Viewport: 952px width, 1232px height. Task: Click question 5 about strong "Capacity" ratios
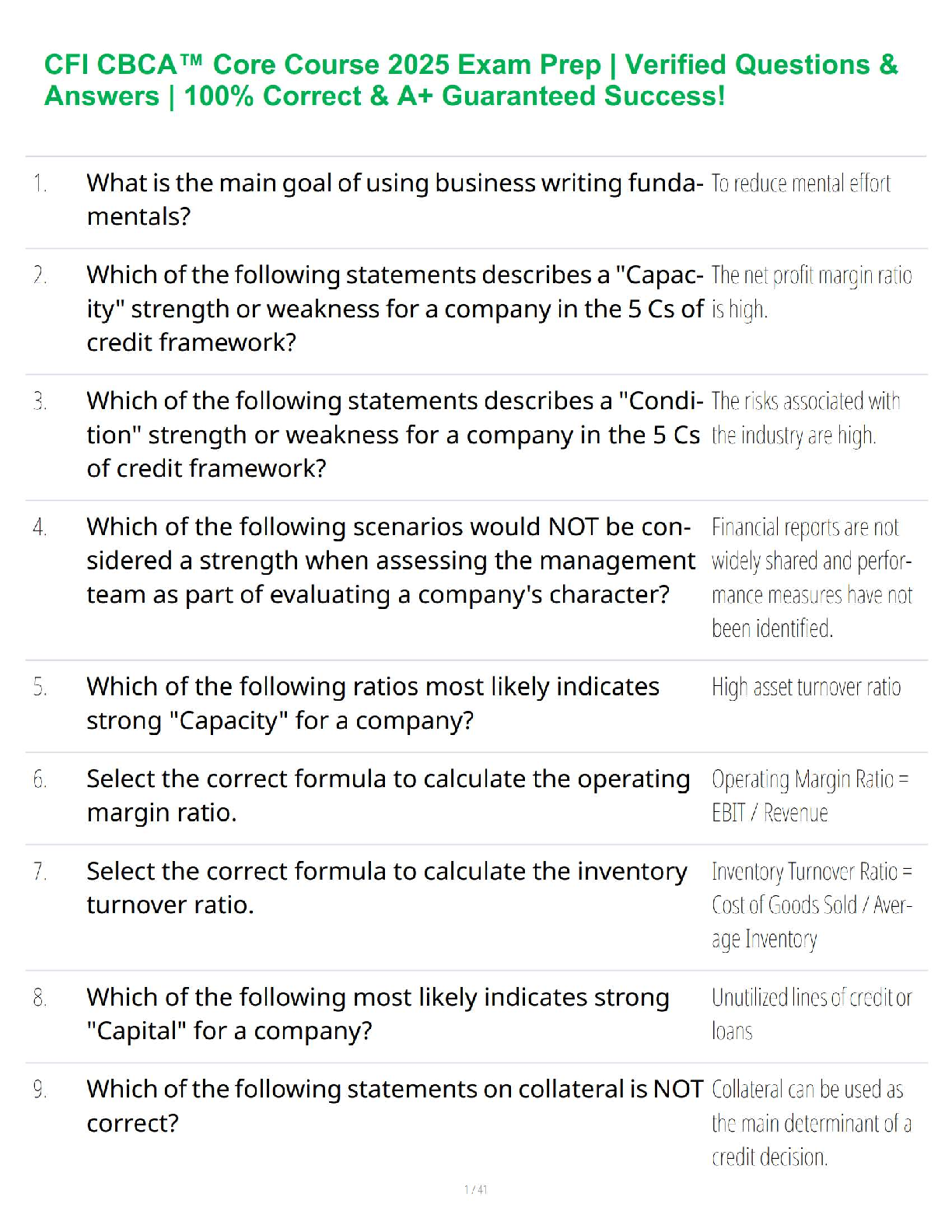[373, 703]
